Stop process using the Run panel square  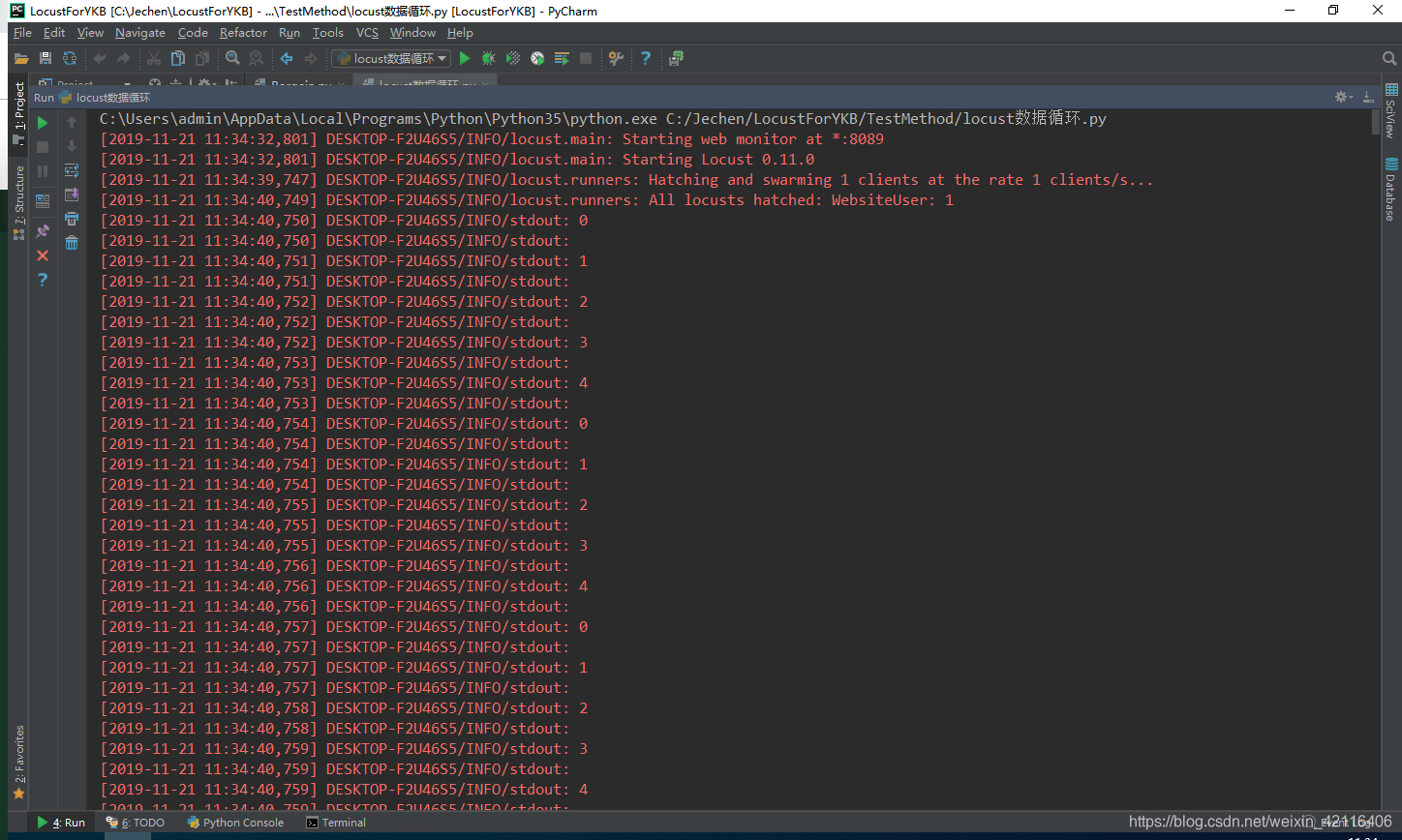[43, 147]
